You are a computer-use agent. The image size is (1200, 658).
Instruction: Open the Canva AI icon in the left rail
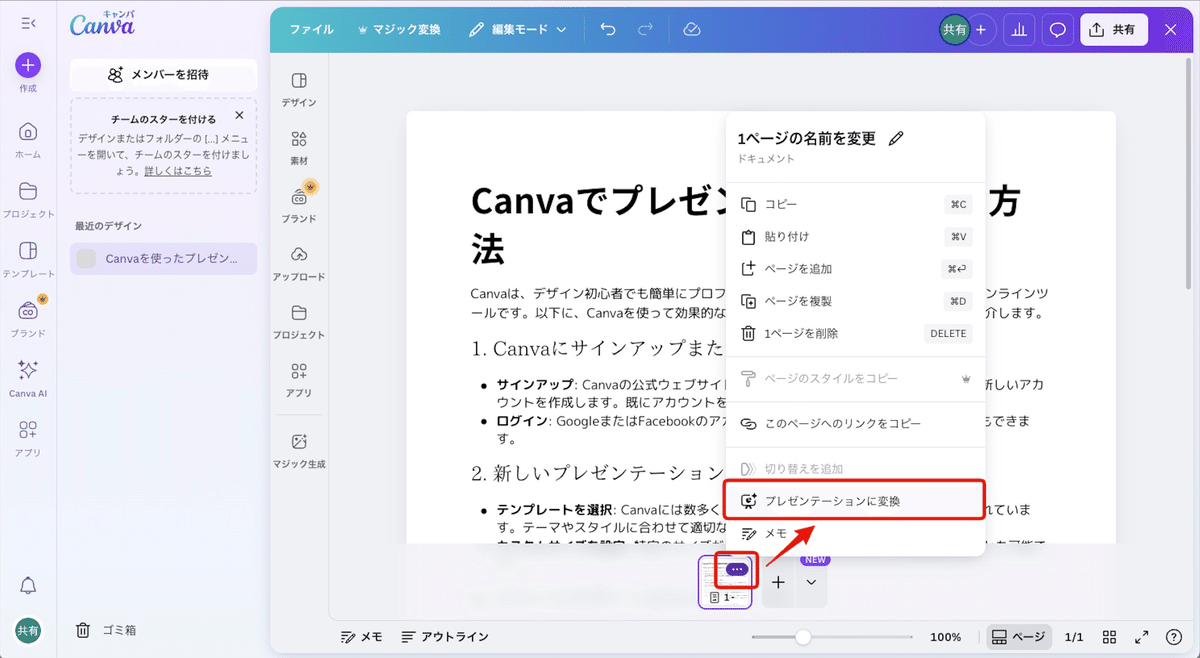tap(27, 378)
